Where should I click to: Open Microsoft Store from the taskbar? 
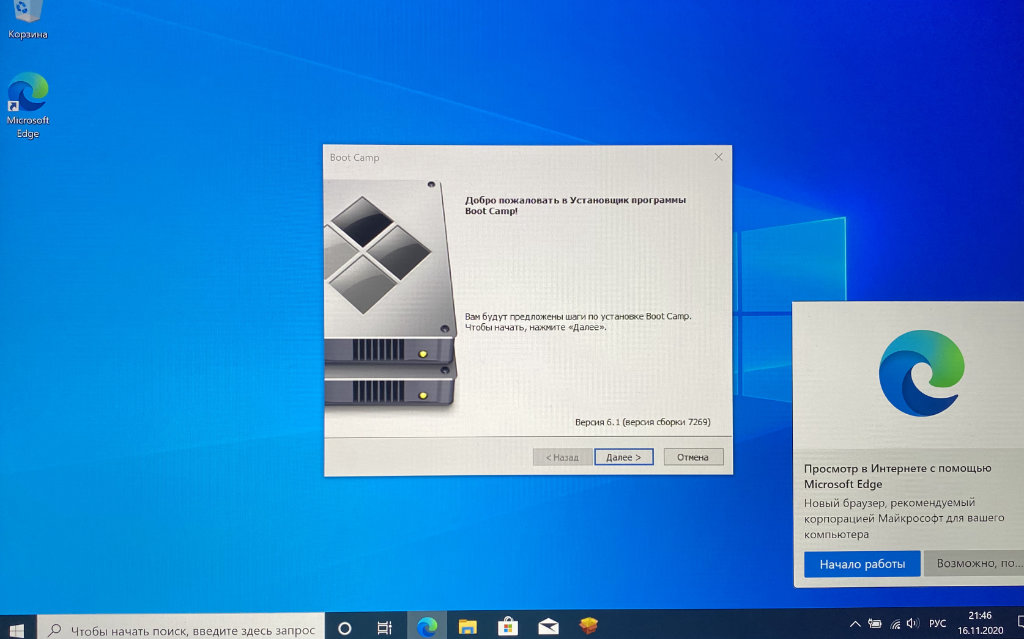[508, 627]
